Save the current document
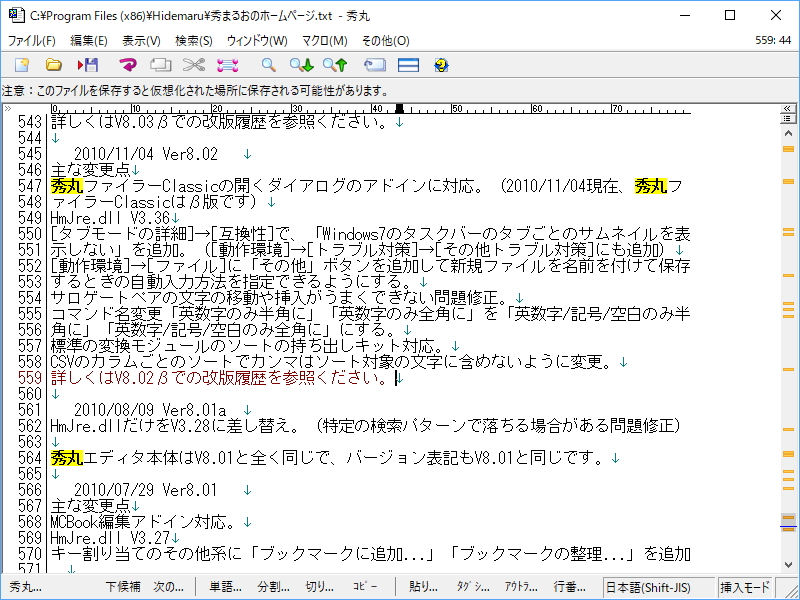 click(88, 65)
